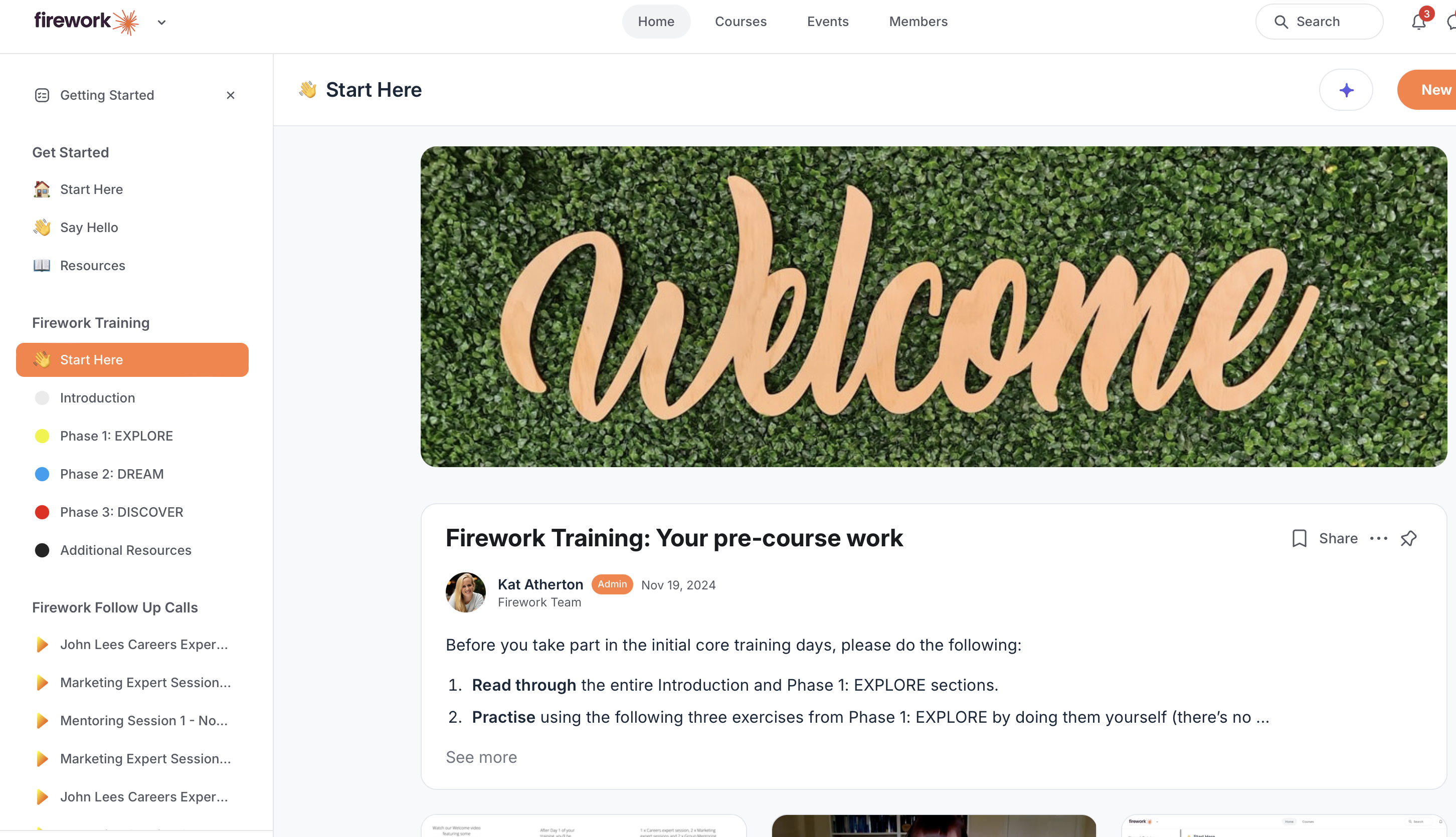Click the Search input field
Viewport: 1456px width, 837px height.
(x=1319, y=22)
